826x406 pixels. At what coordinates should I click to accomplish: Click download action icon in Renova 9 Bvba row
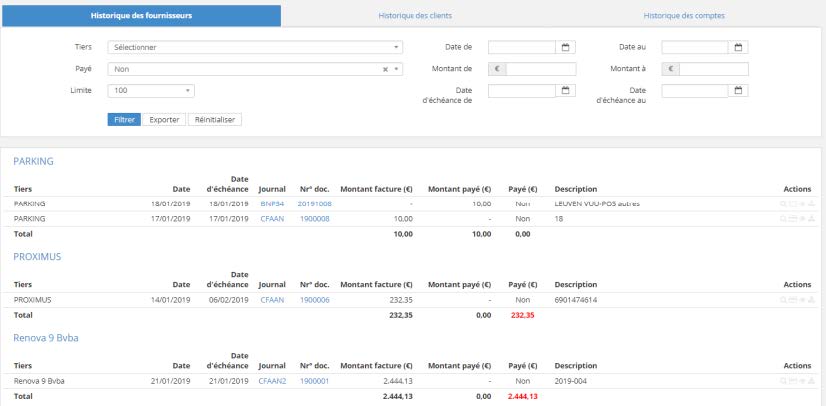point(812,381)
